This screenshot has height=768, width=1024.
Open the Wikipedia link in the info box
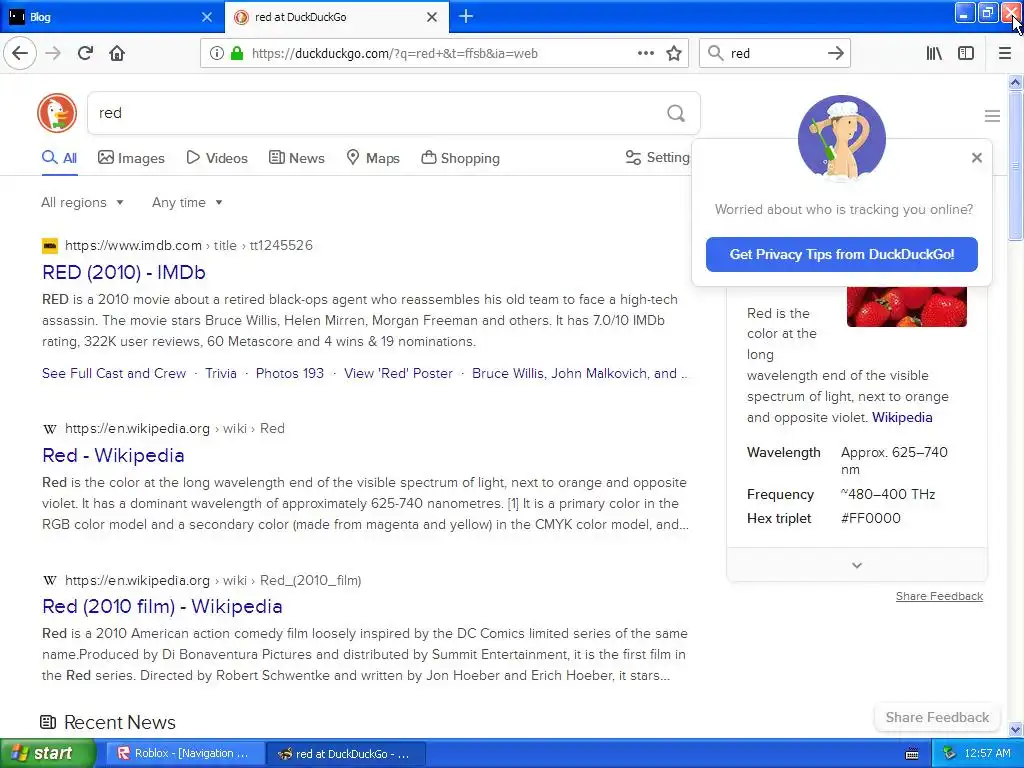click(x=902, y=417)
